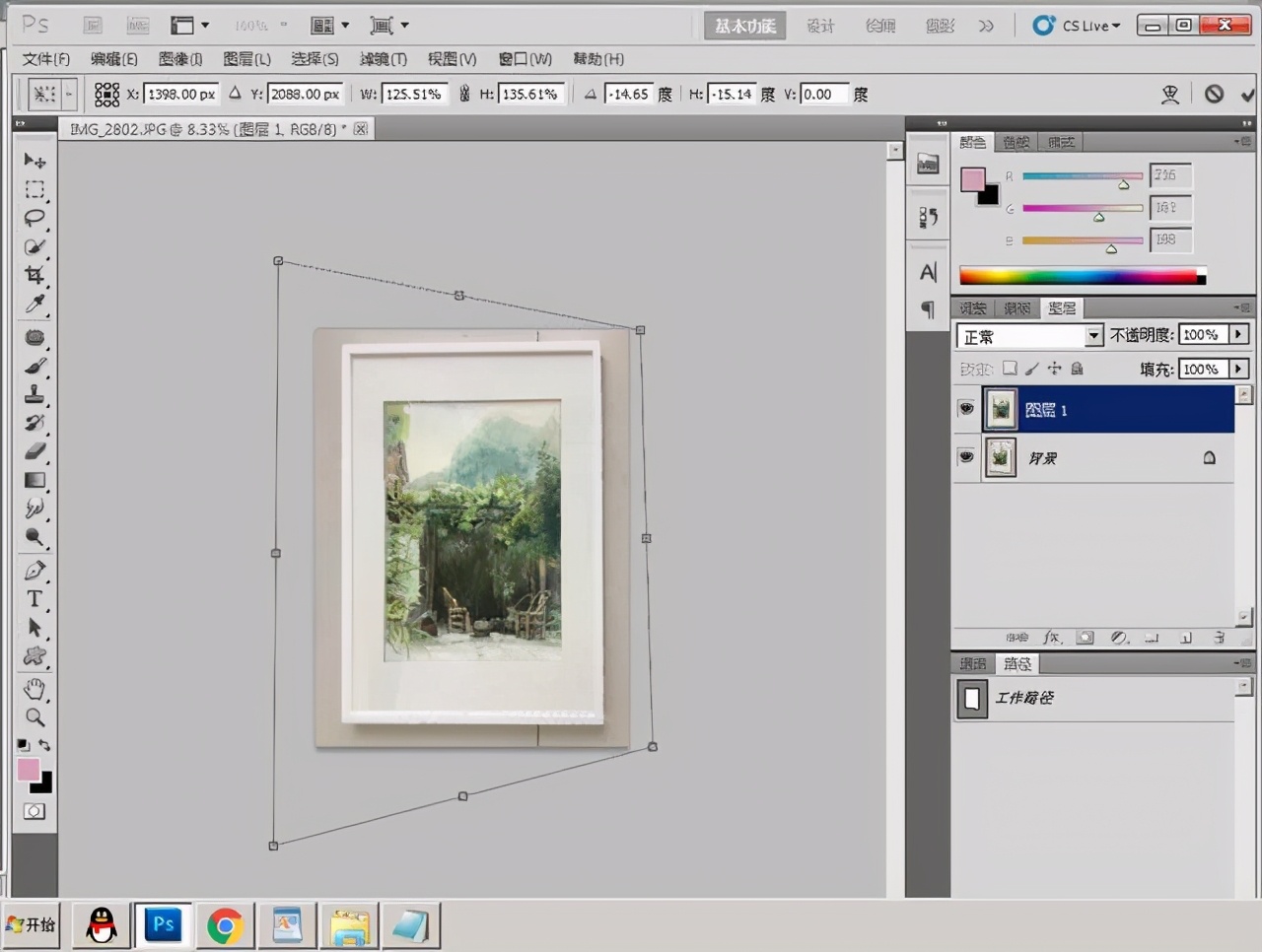The image size is (1262, 952).
Task: Click the foreground color swatch in toolbox
Action: (28, 770)
